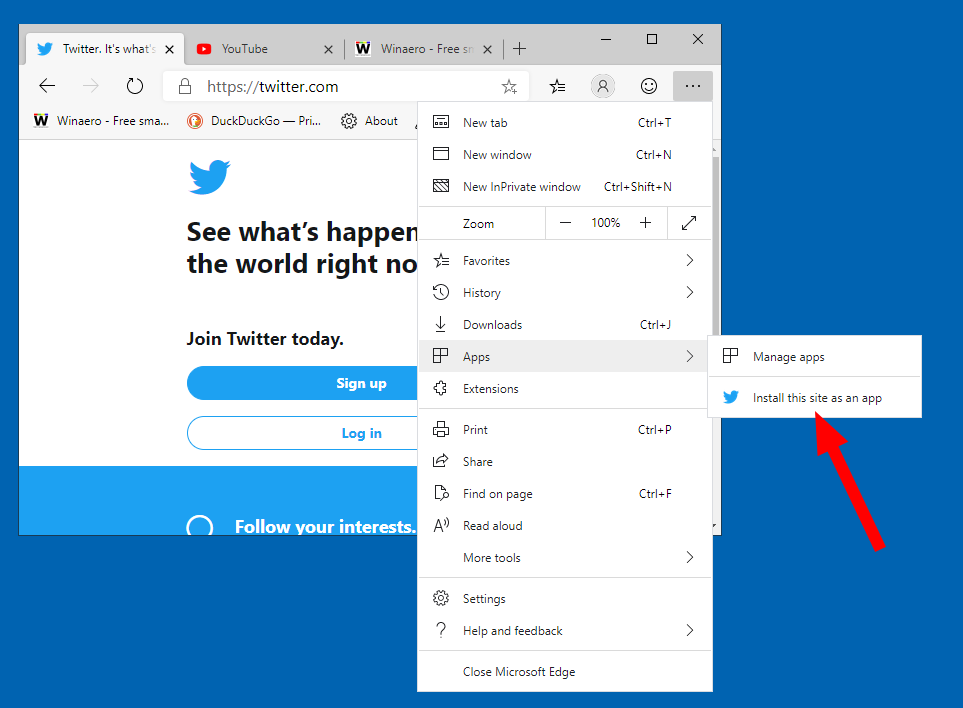
Task: Click the full screen arrow icon
Action: click(x=689, y=223)
